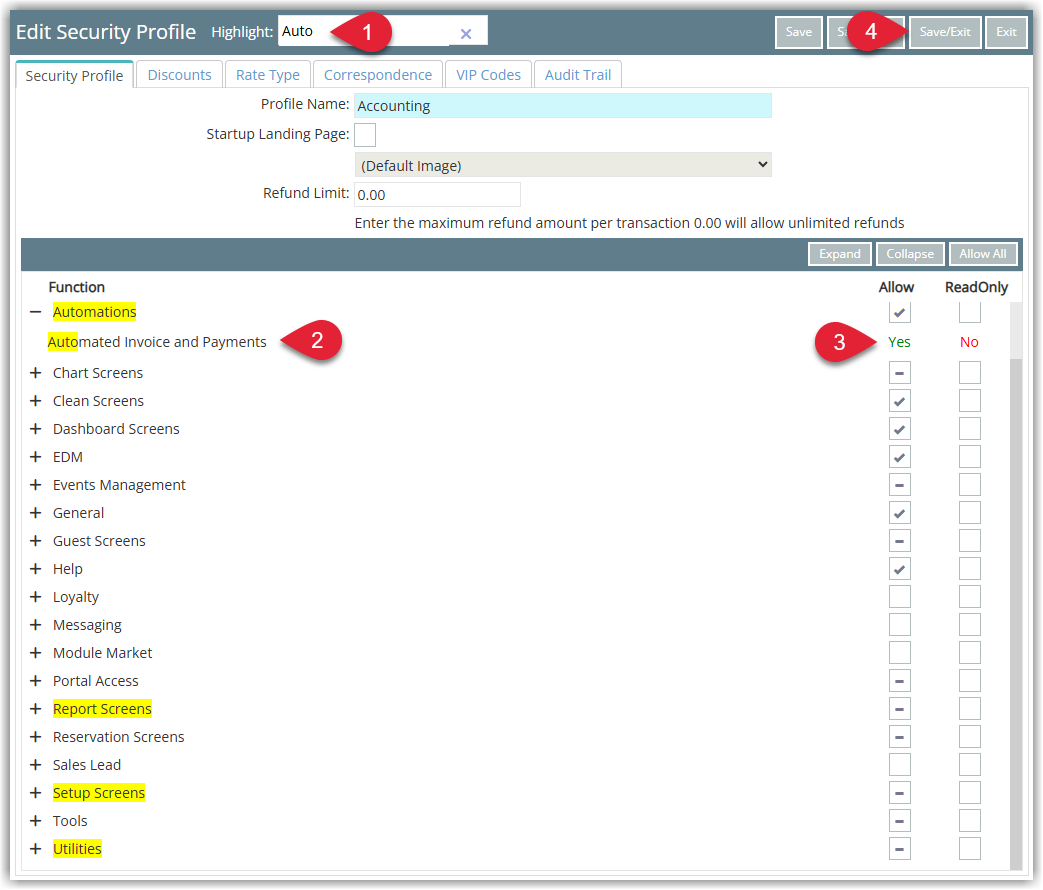
Task: Click the Refund Limit input
Action: [437, 195]
